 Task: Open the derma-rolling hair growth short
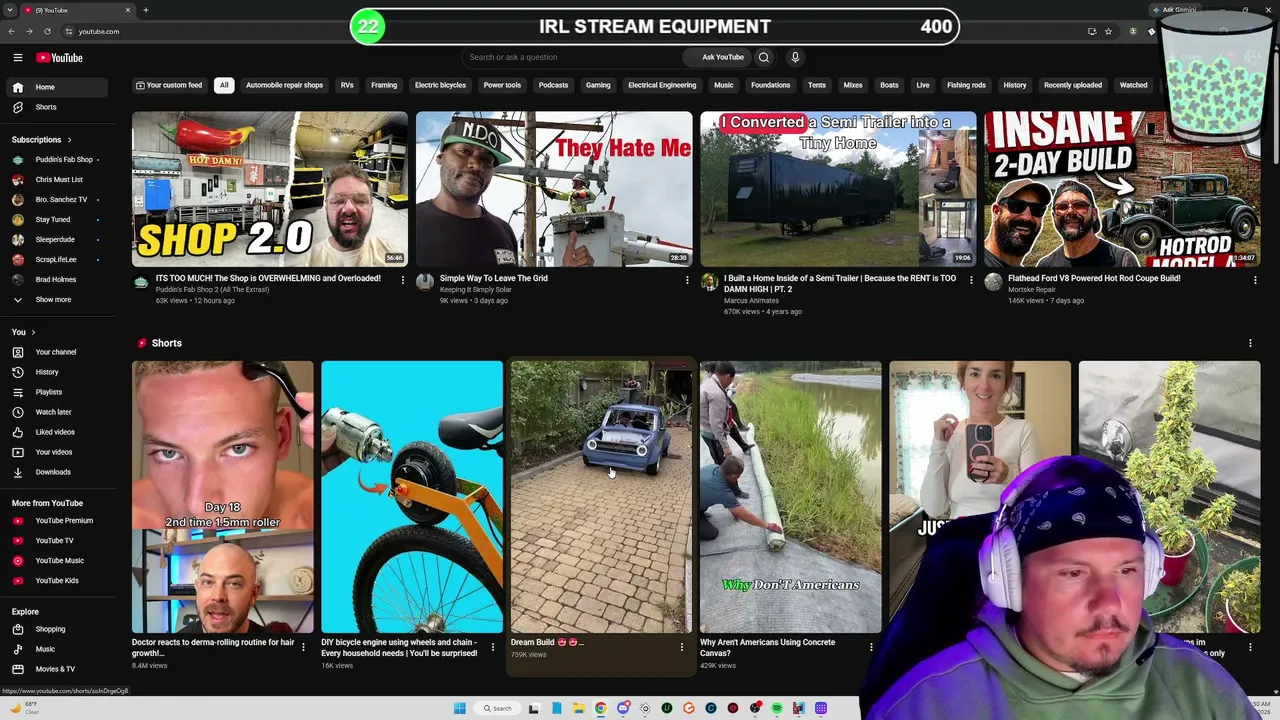point(223,497)
